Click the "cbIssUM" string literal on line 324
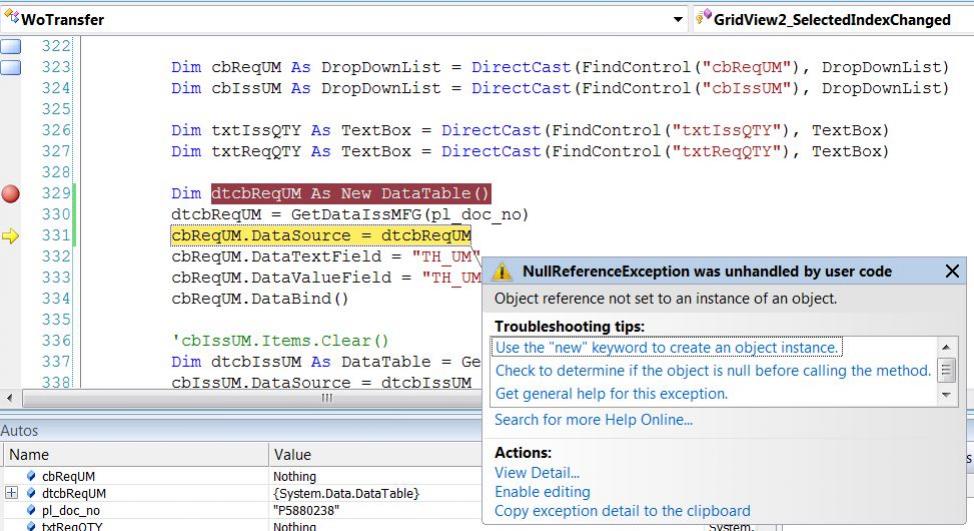The height and width of the screenshot is (531, 974). (746, 88)
